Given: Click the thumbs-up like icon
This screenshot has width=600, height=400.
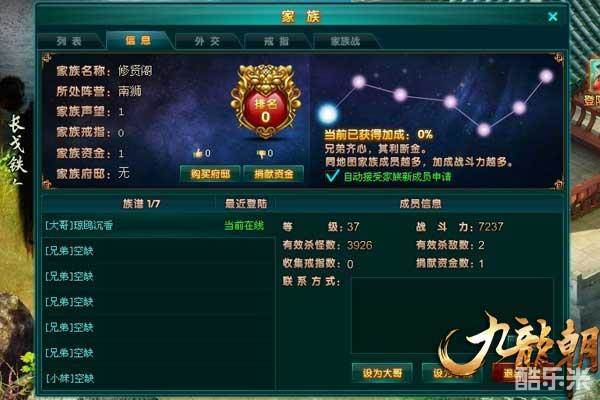Looking at the screenshot, I should [x=198, y=153].
